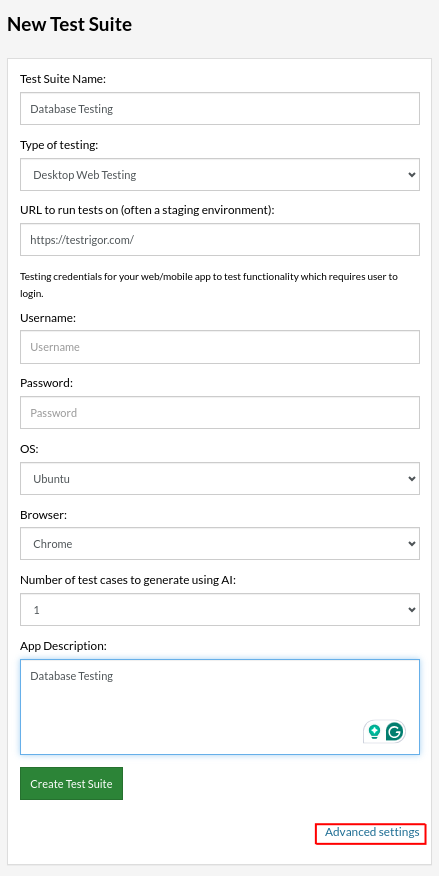Click the 'Password:' label text
The width and height of the screenshot is (439, 876).
click(47, 383)
